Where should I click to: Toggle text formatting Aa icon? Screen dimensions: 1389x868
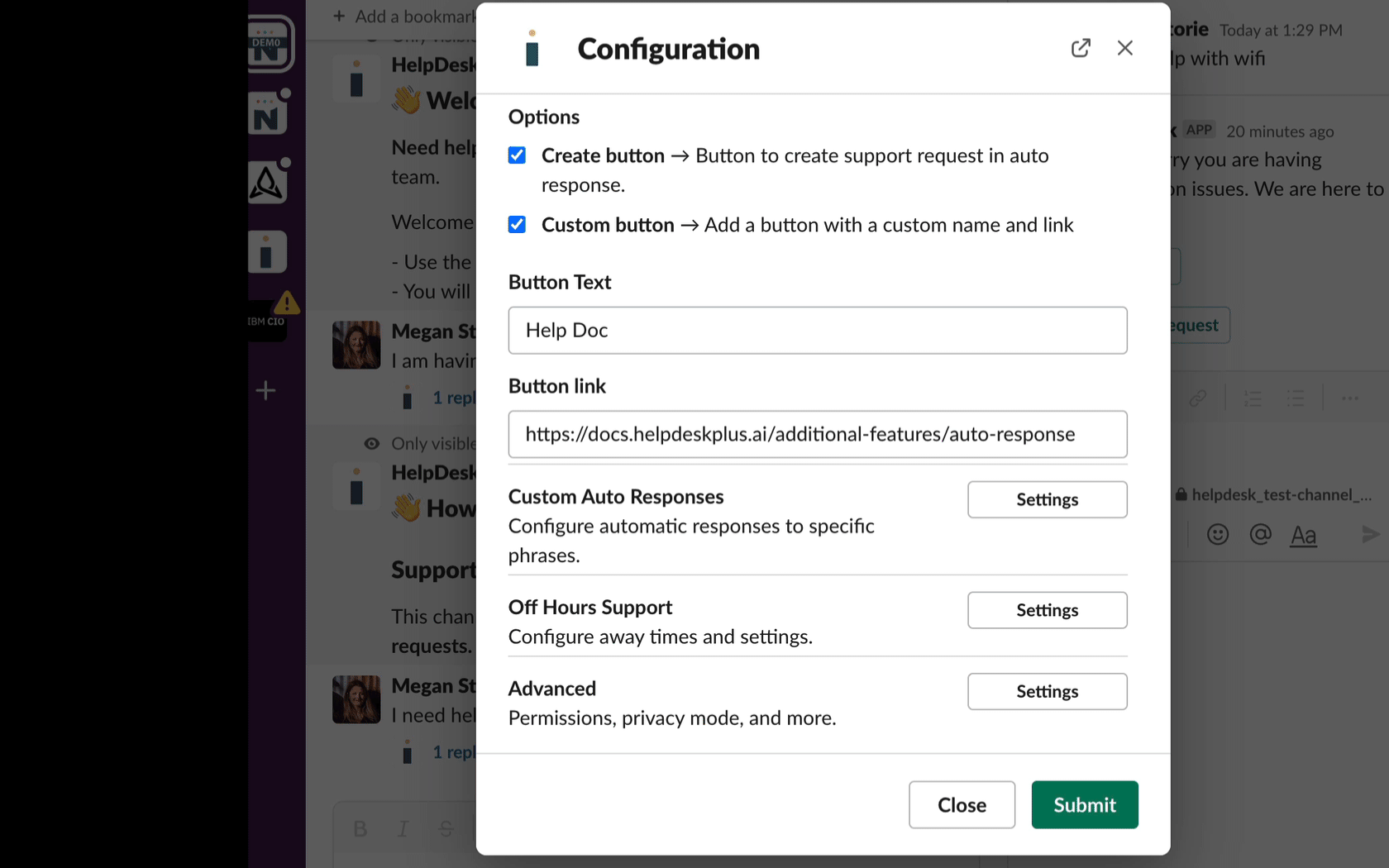(1303, 536)
